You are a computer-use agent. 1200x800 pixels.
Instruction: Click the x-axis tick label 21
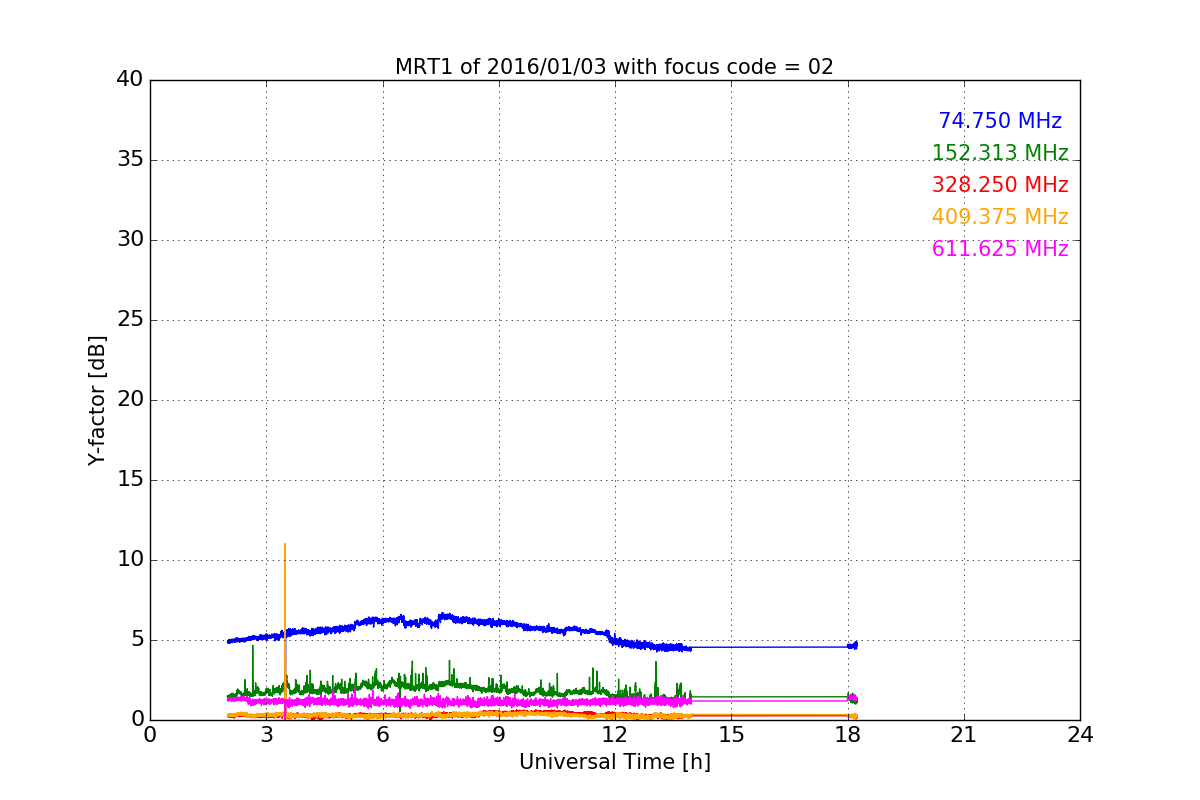[x=964, y=735]
